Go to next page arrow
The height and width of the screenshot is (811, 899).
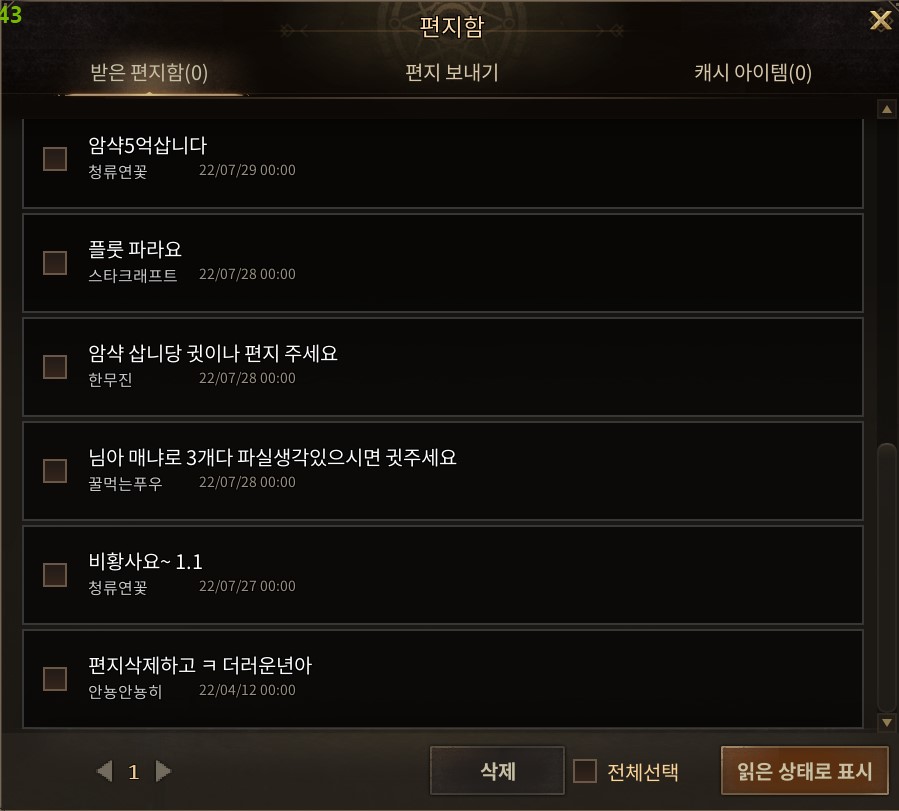(x=163, y=771)
